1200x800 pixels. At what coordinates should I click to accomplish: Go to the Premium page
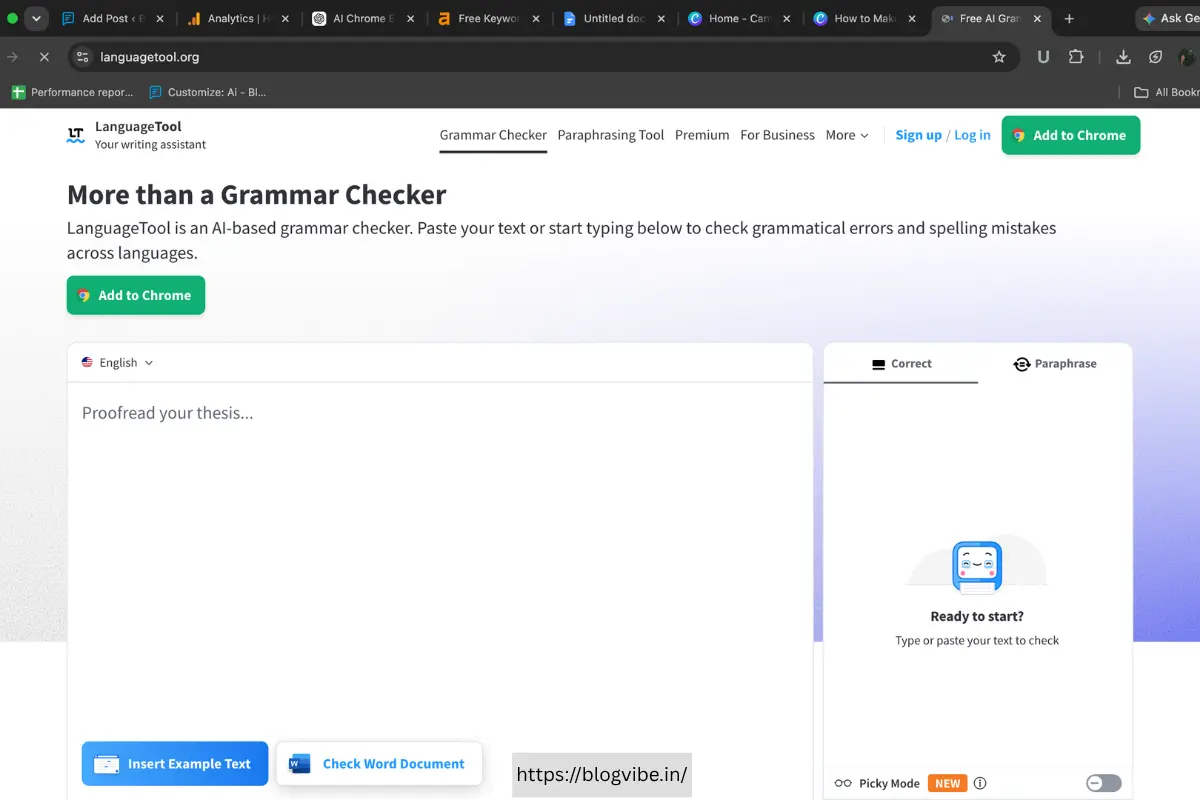coord(702,135)
